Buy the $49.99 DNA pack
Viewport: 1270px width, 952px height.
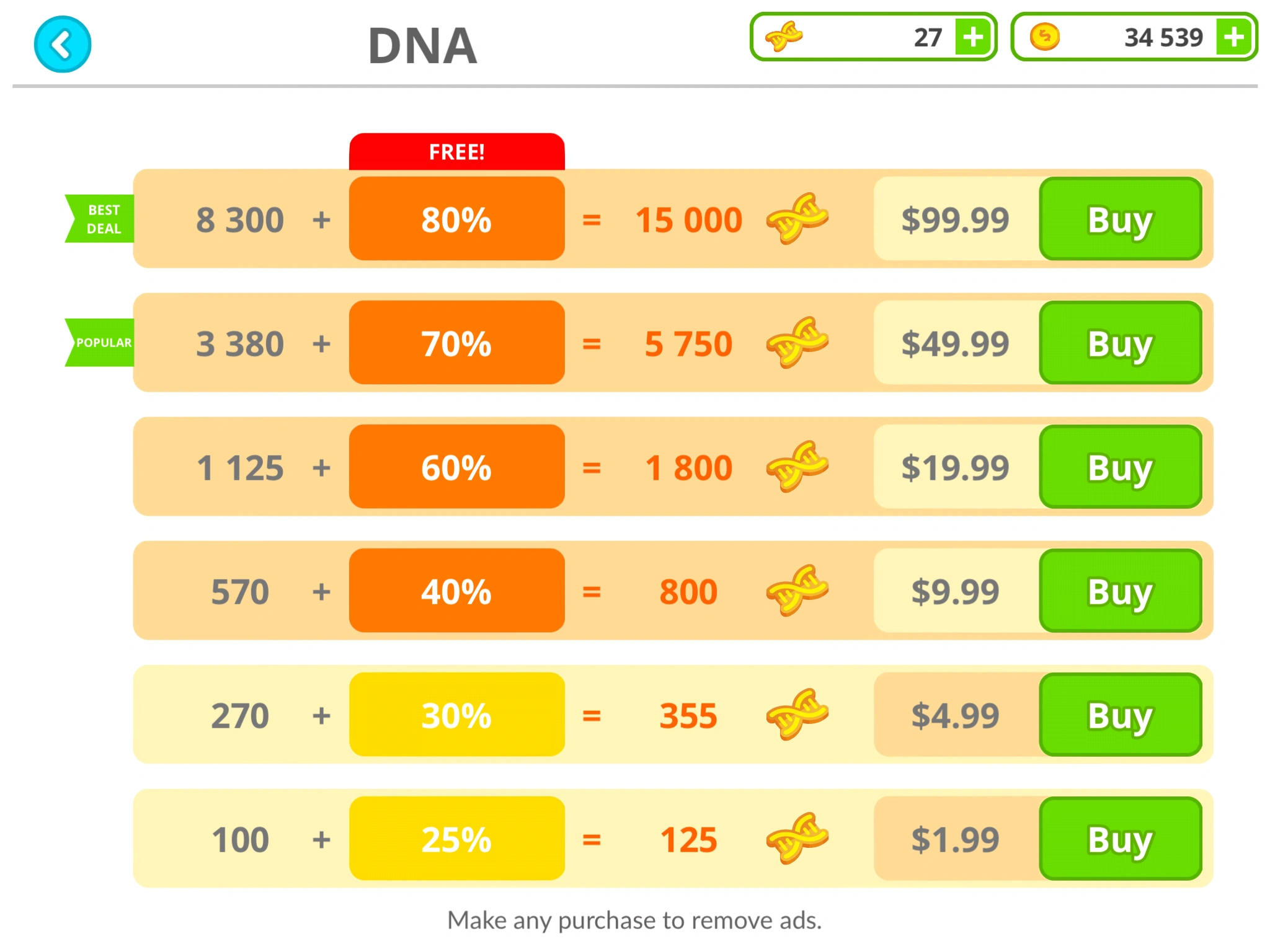coord(1121,343)
